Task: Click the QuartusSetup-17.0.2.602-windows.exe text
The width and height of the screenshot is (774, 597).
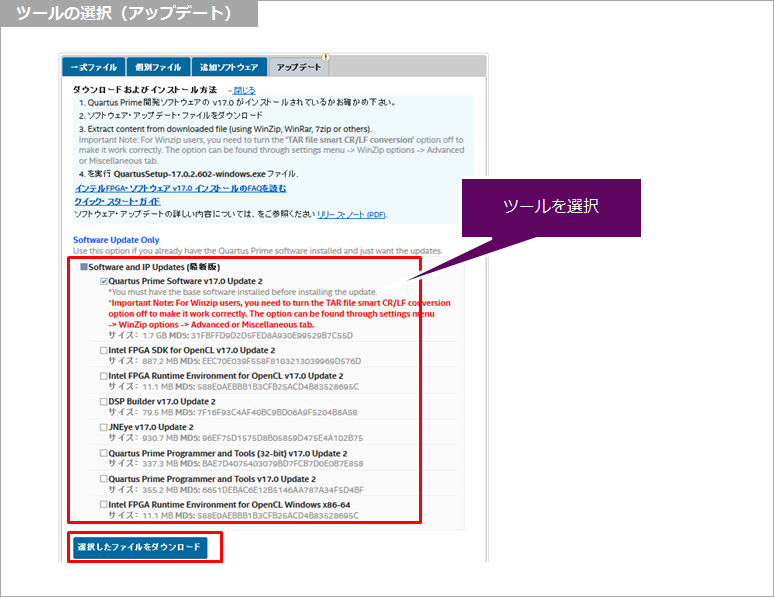Action: click(x=190, y=174)
